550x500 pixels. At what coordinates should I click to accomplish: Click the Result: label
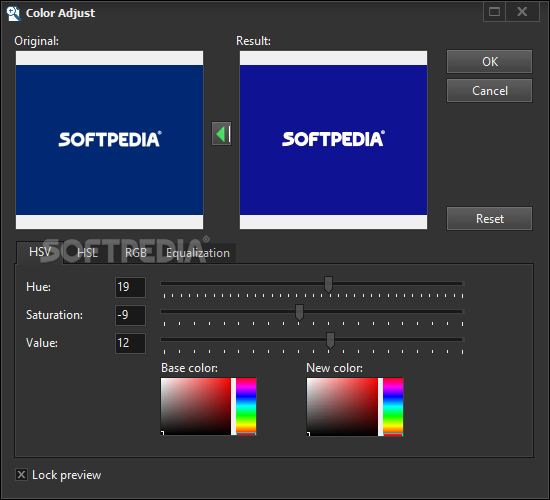click(x=253, y=41)
